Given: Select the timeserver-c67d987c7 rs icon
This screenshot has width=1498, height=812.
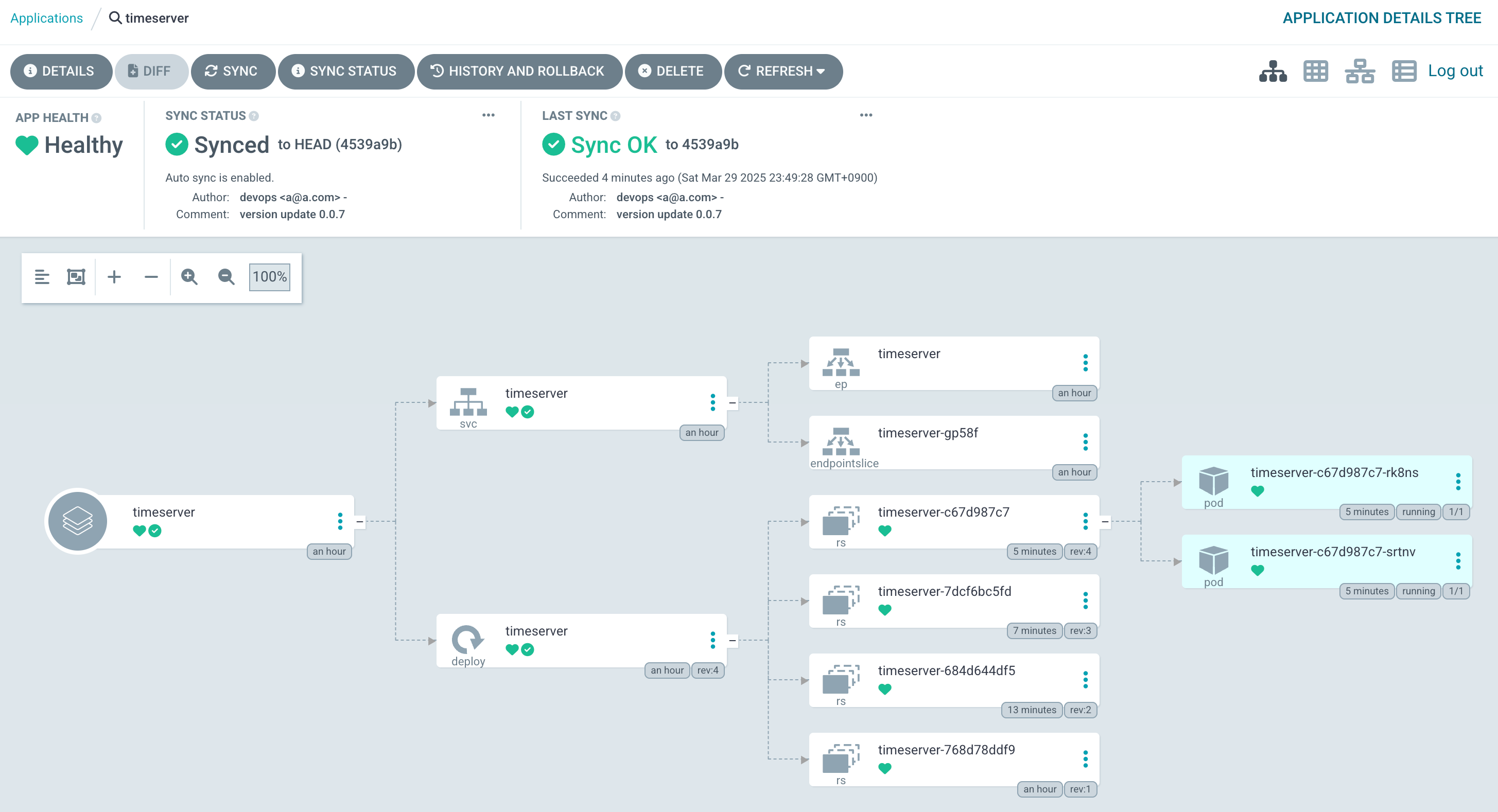Looking at the screenshot, I should pyautogui.click(x=841, y=521).
